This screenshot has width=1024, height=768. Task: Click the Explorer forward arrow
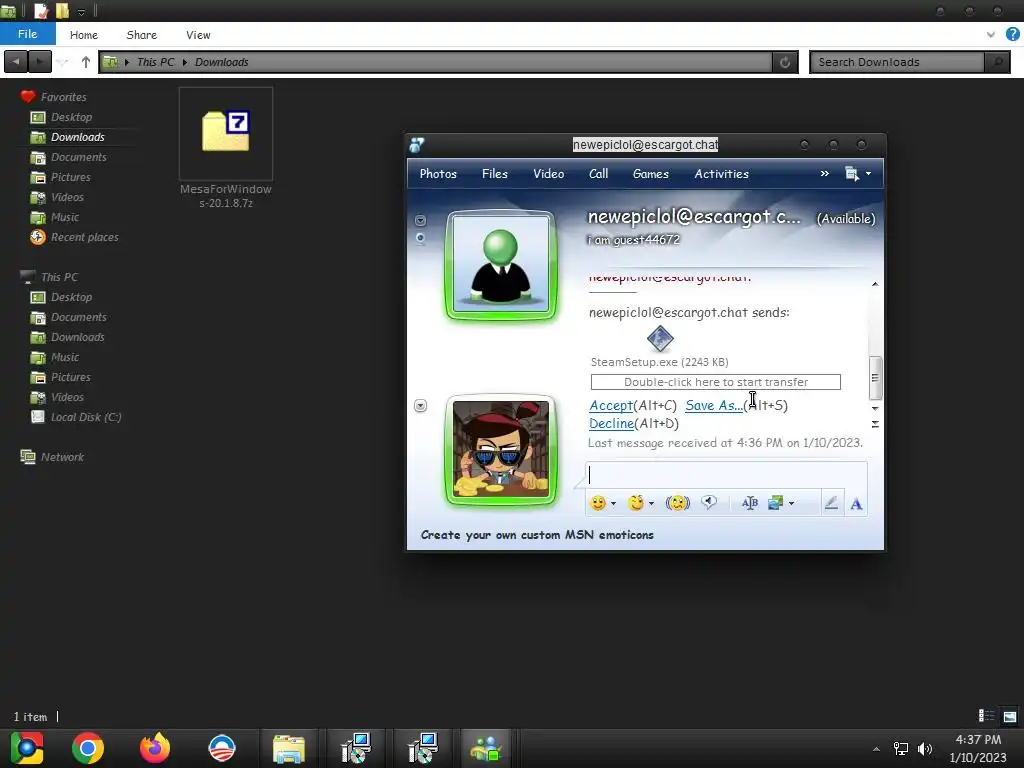[x=40, y=61]
